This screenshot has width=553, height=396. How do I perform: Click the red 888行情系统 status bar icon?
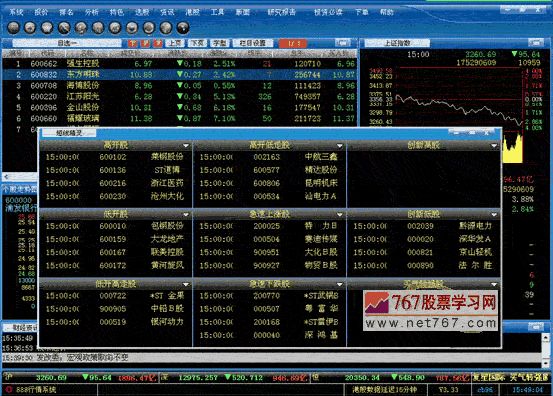(x=9, y=390)
